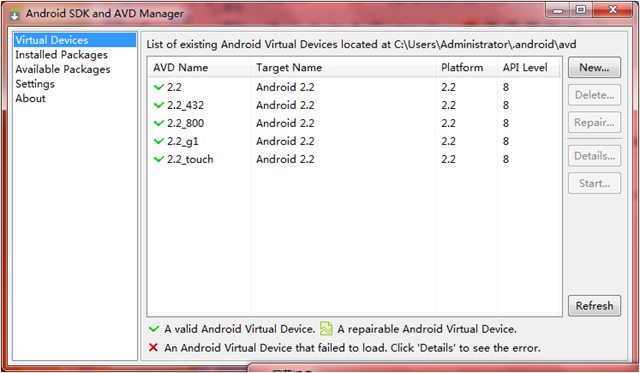
Task: Select the AVD named 2.2_432
Action: click(355, 105)
